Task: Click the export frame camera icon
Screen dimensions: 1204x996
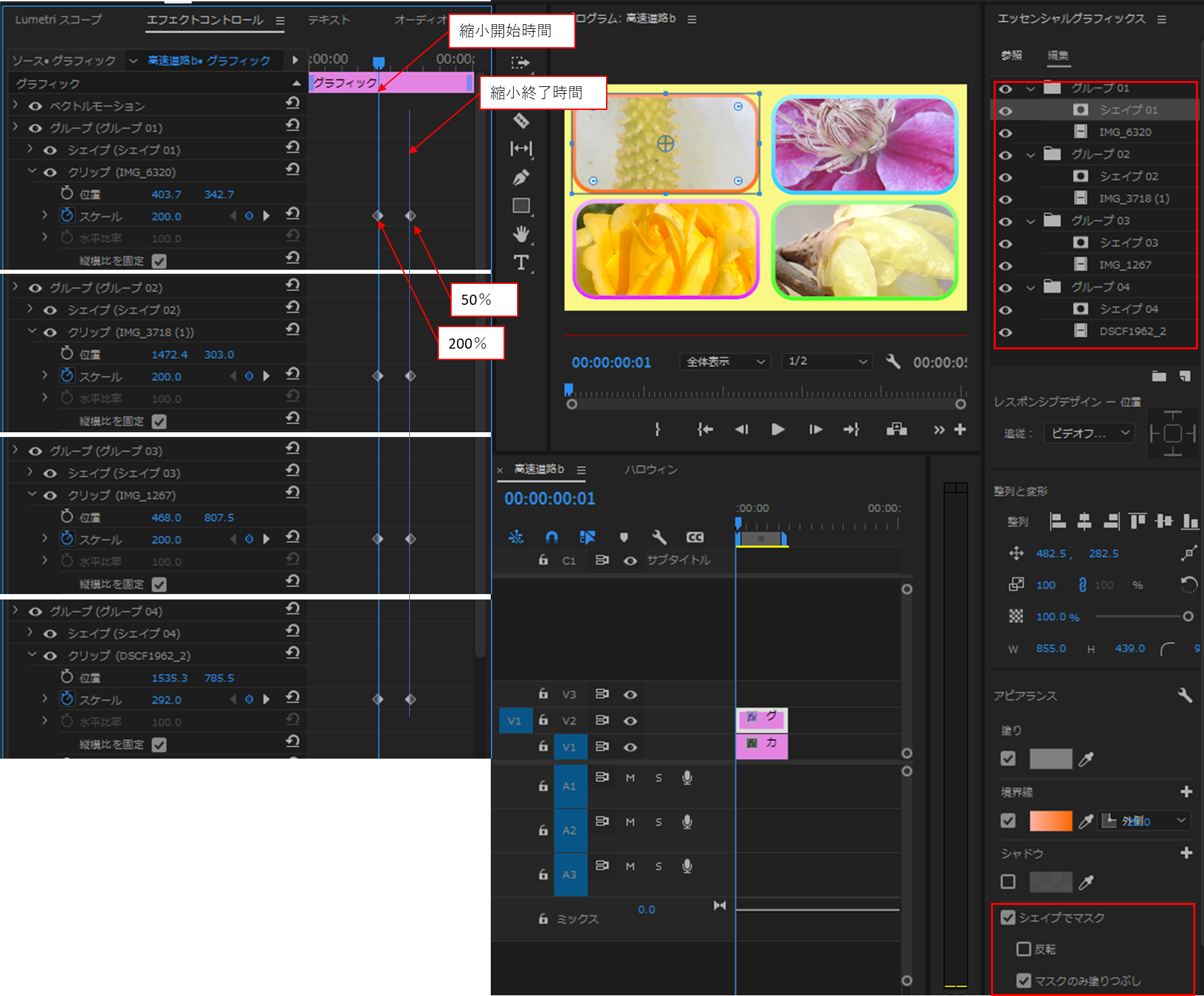Action: tap(897, 429)
